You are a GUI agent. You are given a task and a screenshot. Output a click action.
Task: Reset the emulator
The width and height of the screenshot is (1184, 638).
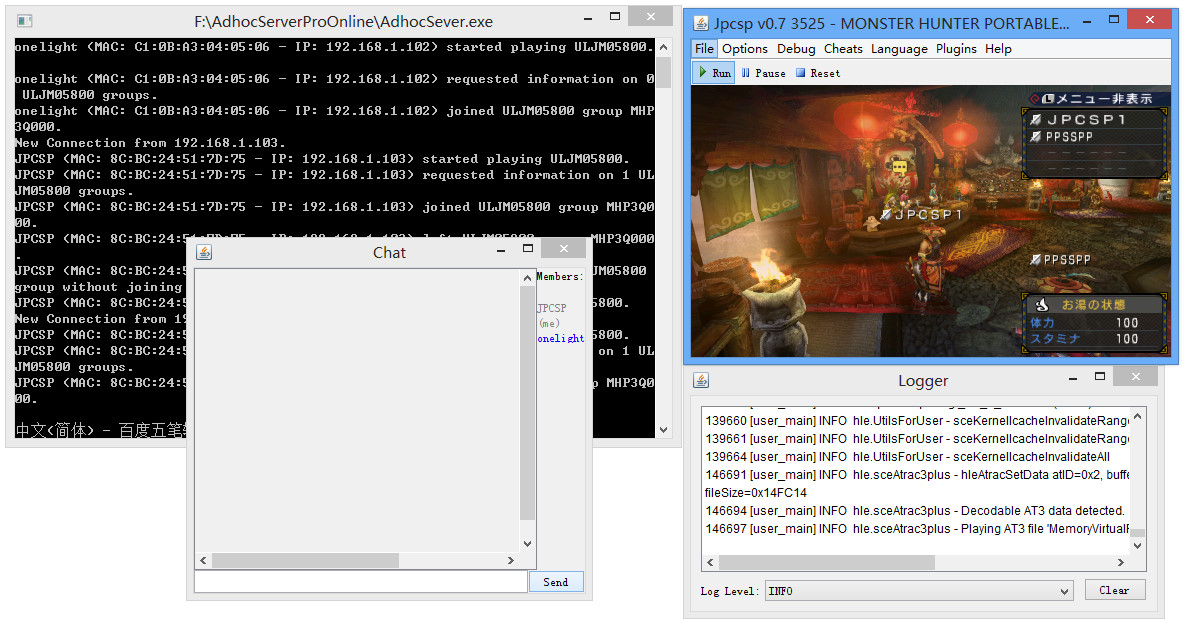click(x=818, y=73)
